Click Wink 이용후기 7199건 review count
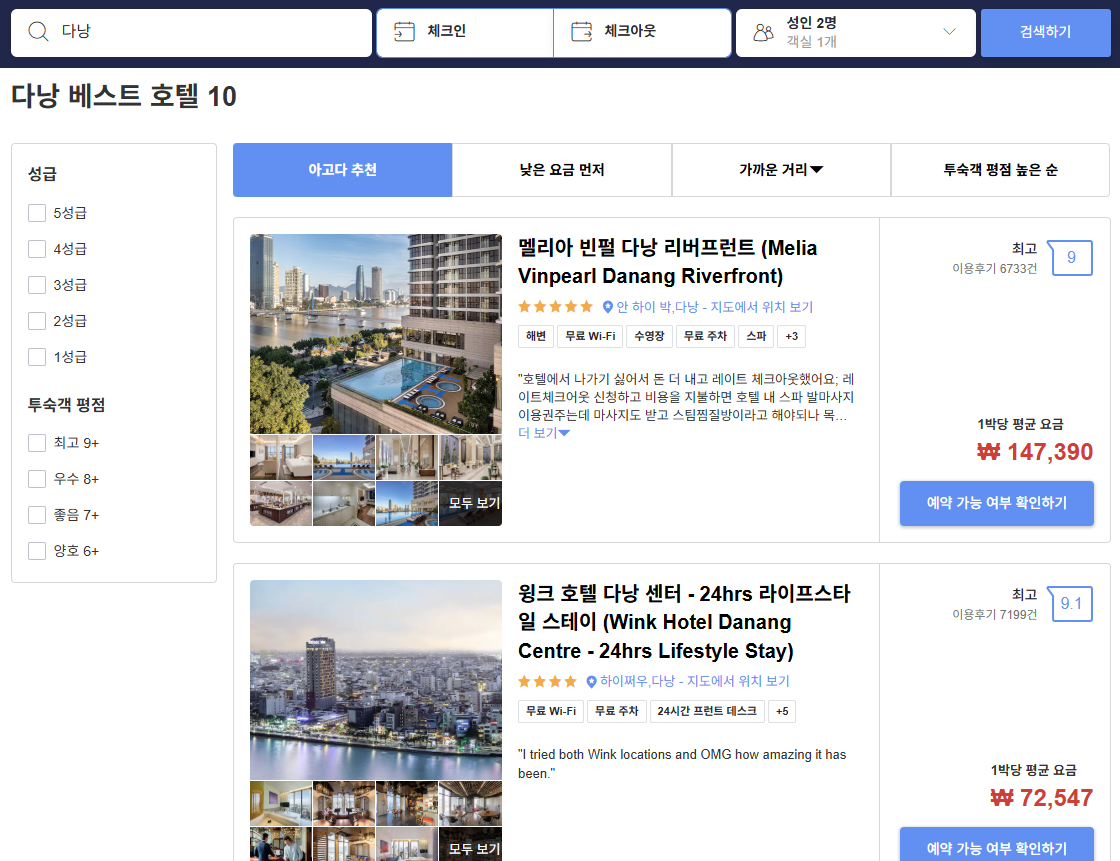The image size is (1120, 861). tap(994, 614)
